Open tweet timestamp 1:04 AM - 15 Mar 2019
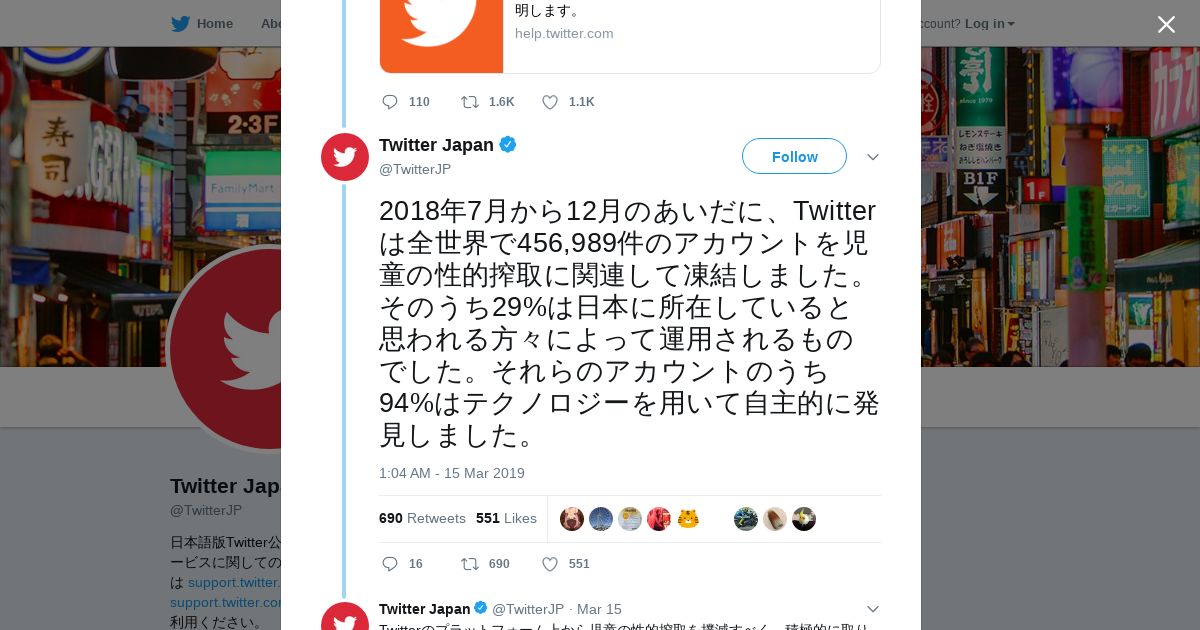 [x=451, y=473]
